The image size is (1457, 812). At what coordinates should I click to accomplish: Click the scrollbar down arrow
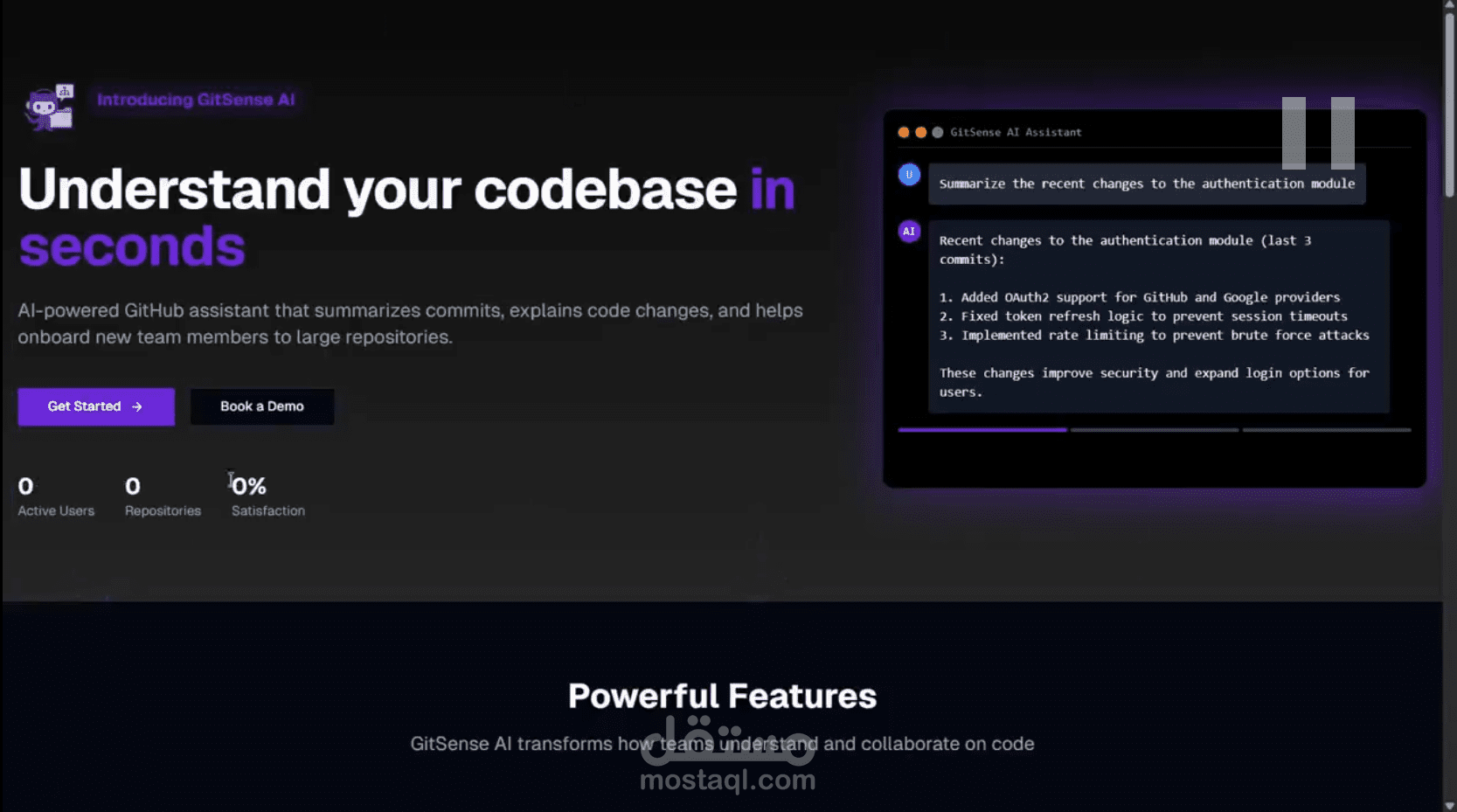point(1450,806)
